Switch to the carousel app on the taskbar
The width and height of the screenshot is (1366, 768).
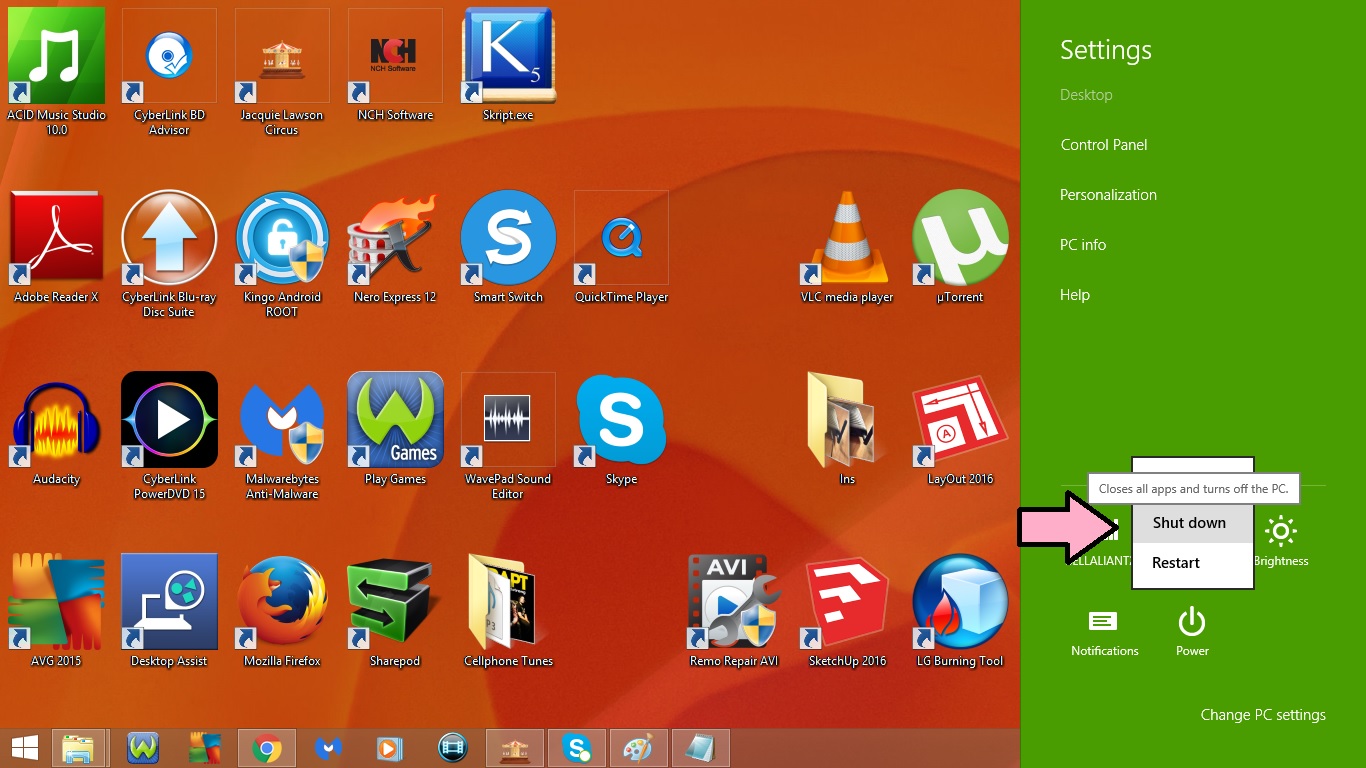pyautogui.click(x=515, y=748)
